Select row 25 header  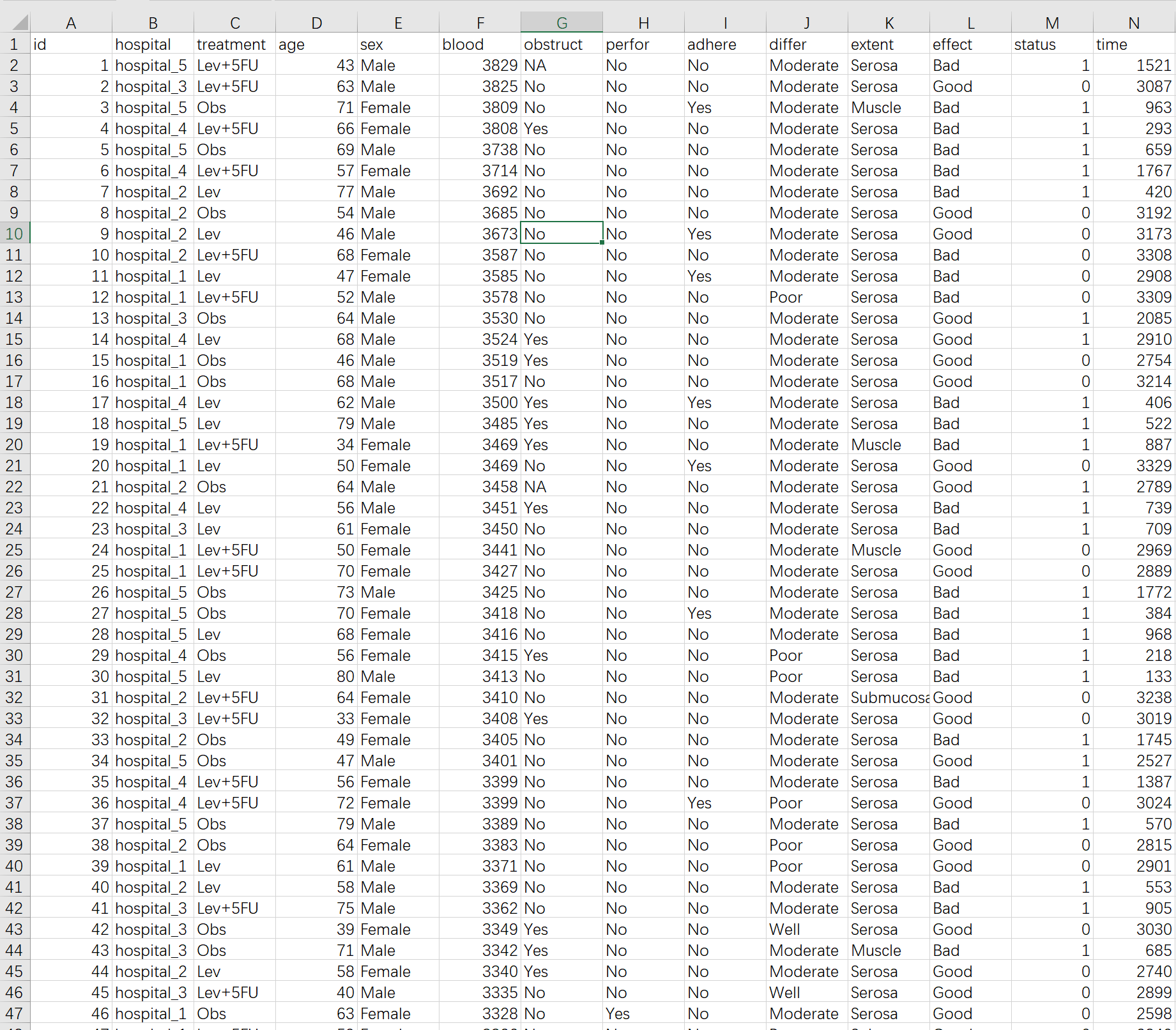[x=15, y=550]
